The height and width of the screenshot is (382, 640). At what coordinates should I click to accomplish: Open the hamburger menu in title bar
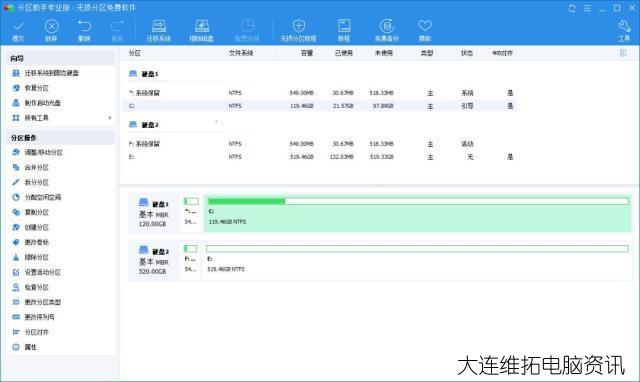click(x=587, y=8)
